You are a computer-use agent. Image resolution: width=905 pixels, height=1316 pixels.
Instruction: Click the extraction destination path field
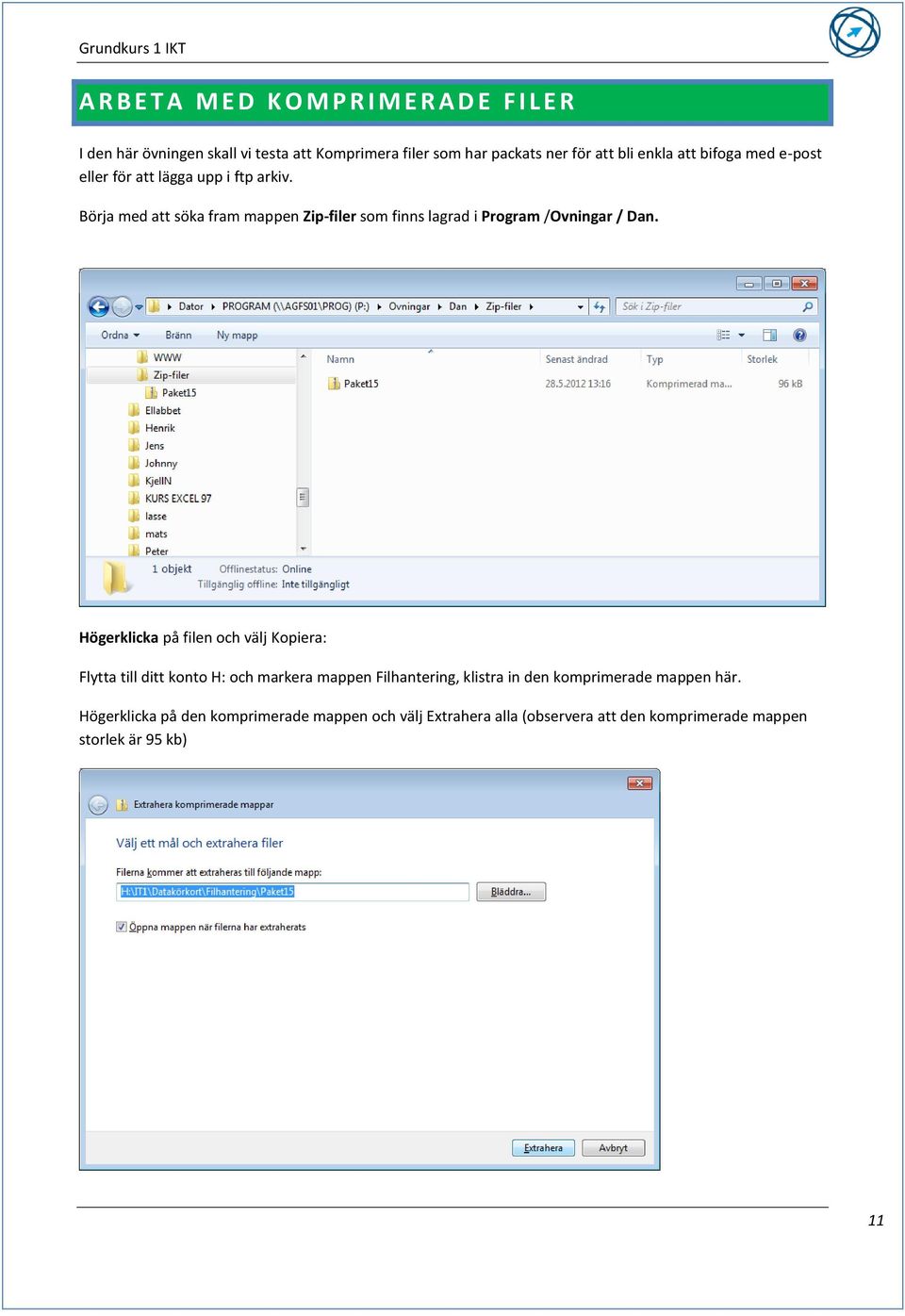(x=292, y=892)
